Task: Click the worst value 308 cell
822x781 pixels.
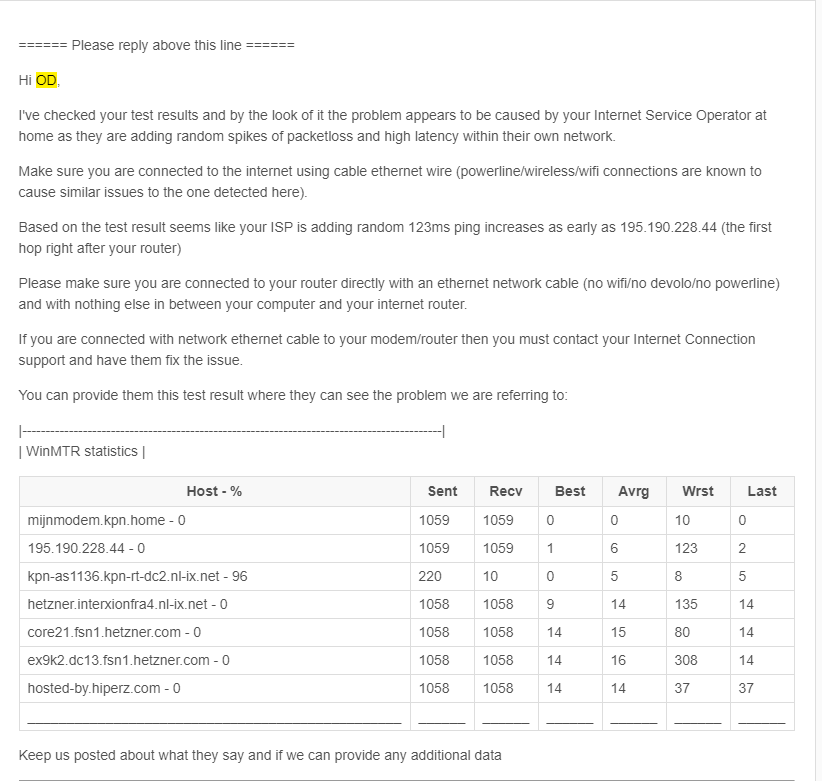Action: pos(698,660)
